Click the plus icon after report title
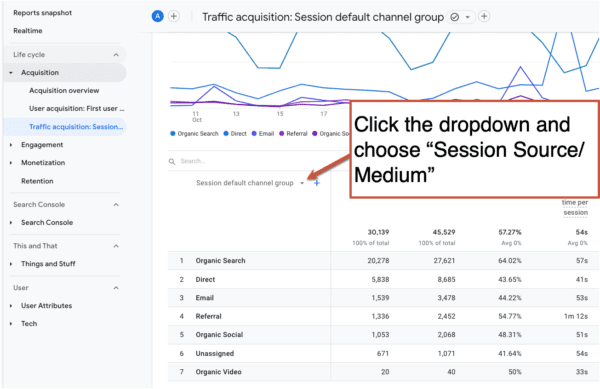Screen dimensions: 600x389 click(x=484, y=16)
